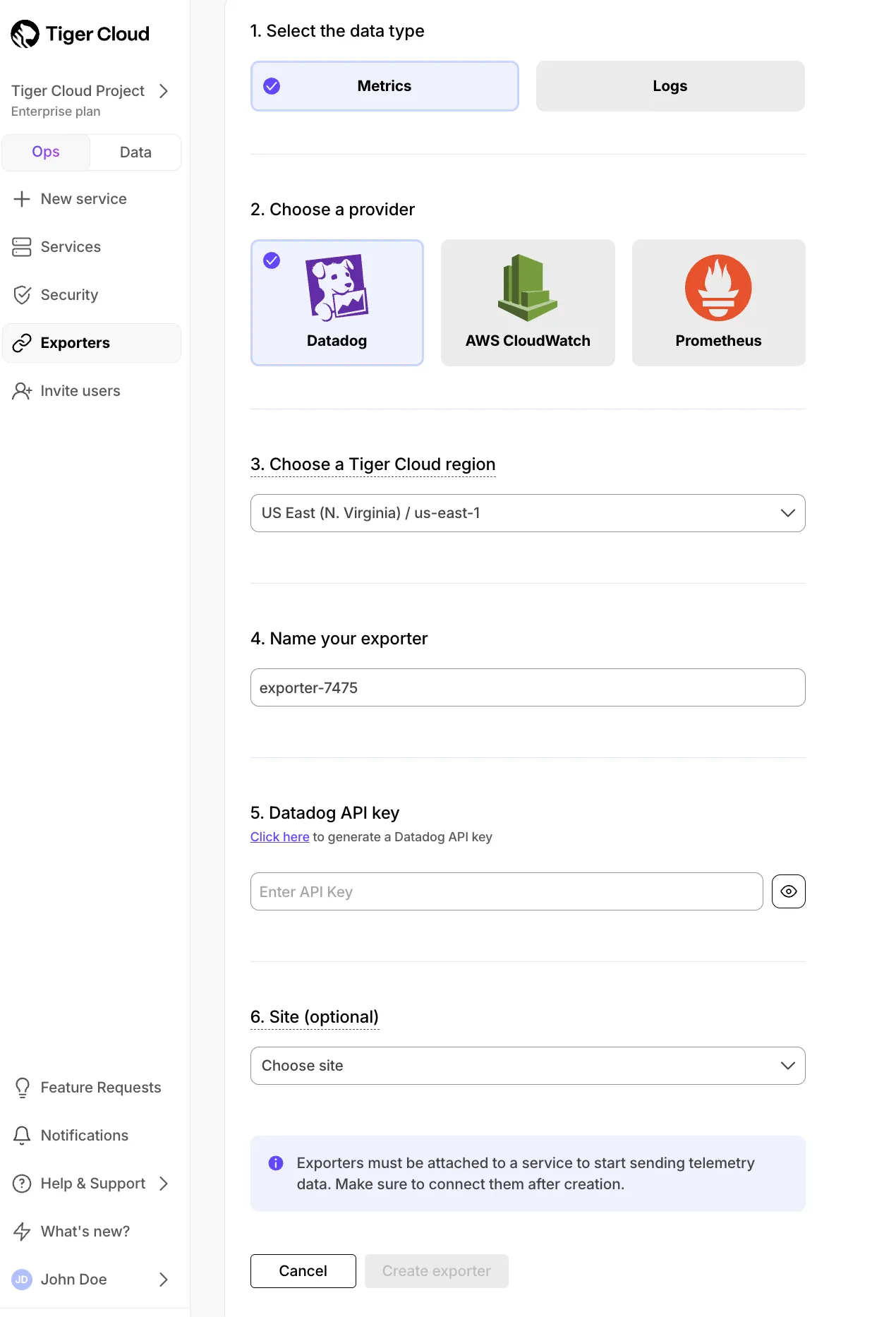
Task: Click the Enter API Key field
Action: [x=507, y=891]
